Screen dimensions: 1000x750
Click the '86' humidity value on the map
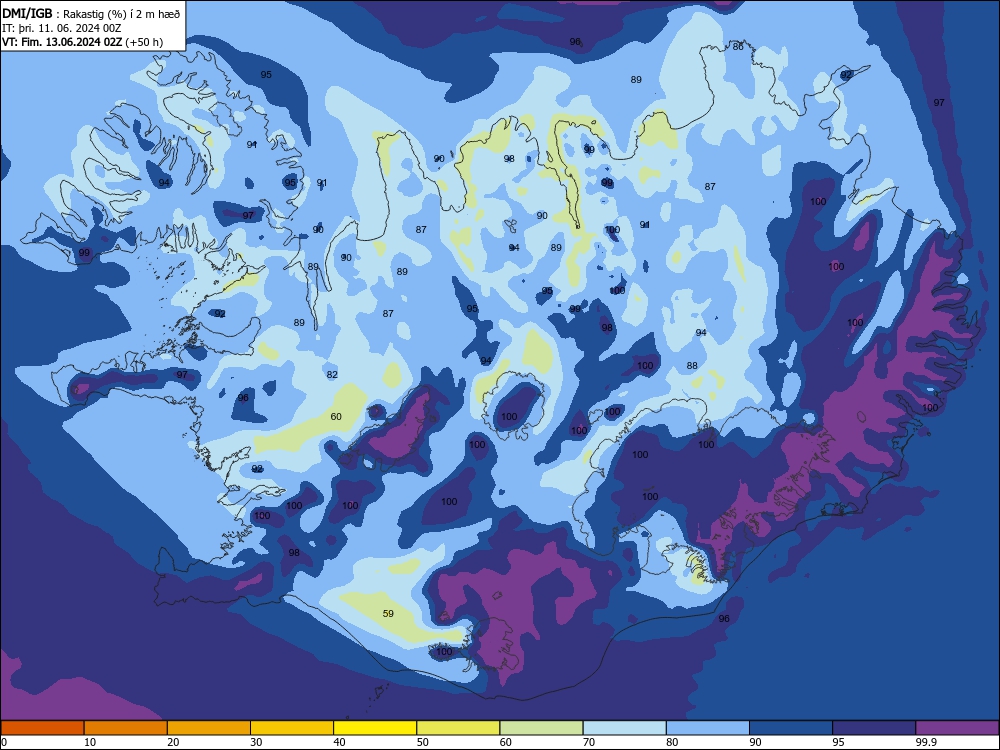point(738,47)
